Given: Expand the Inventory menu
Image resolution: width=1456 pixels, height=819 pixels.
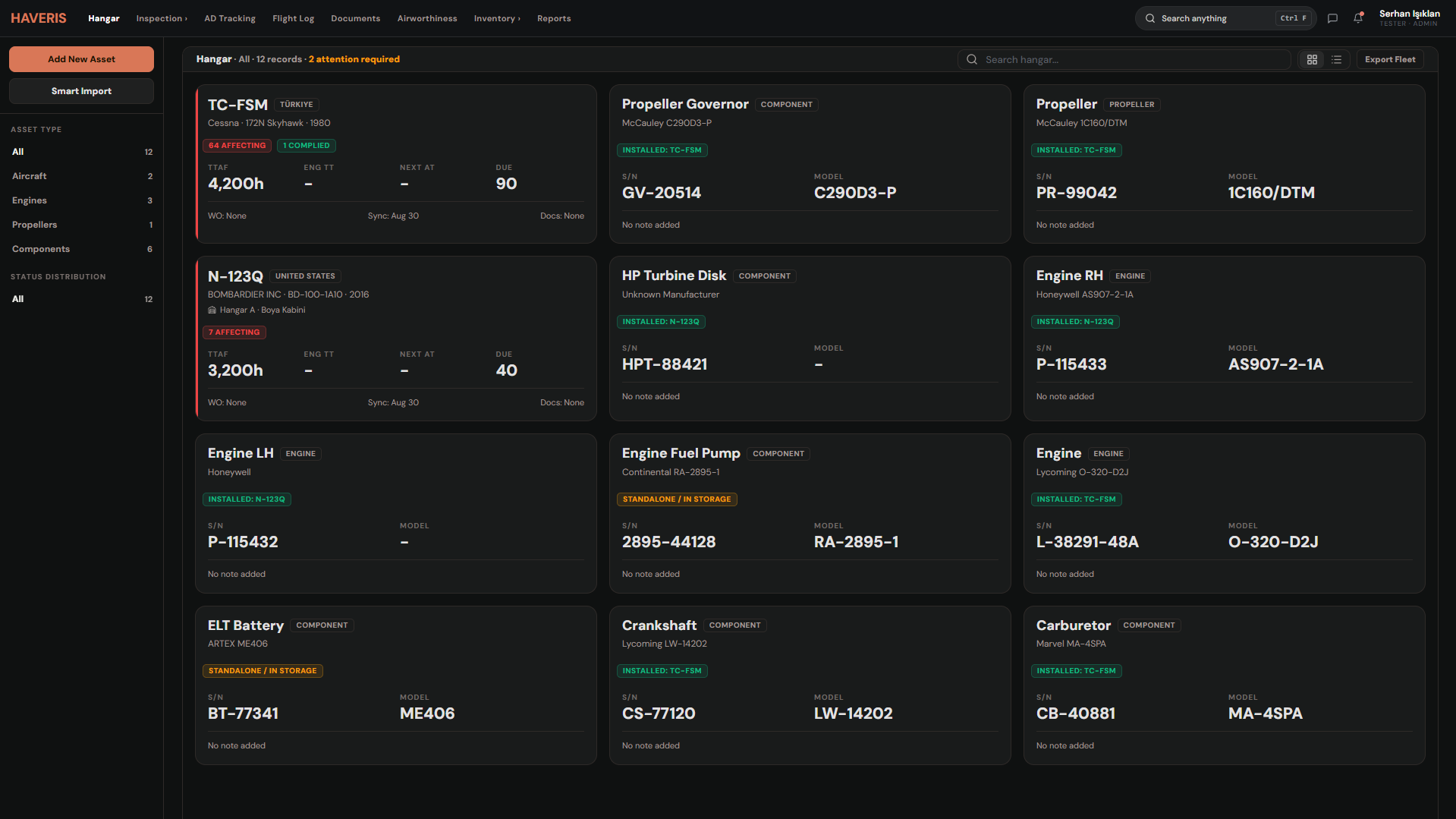Looking at the screenshot, I should (x=497, y=18).
